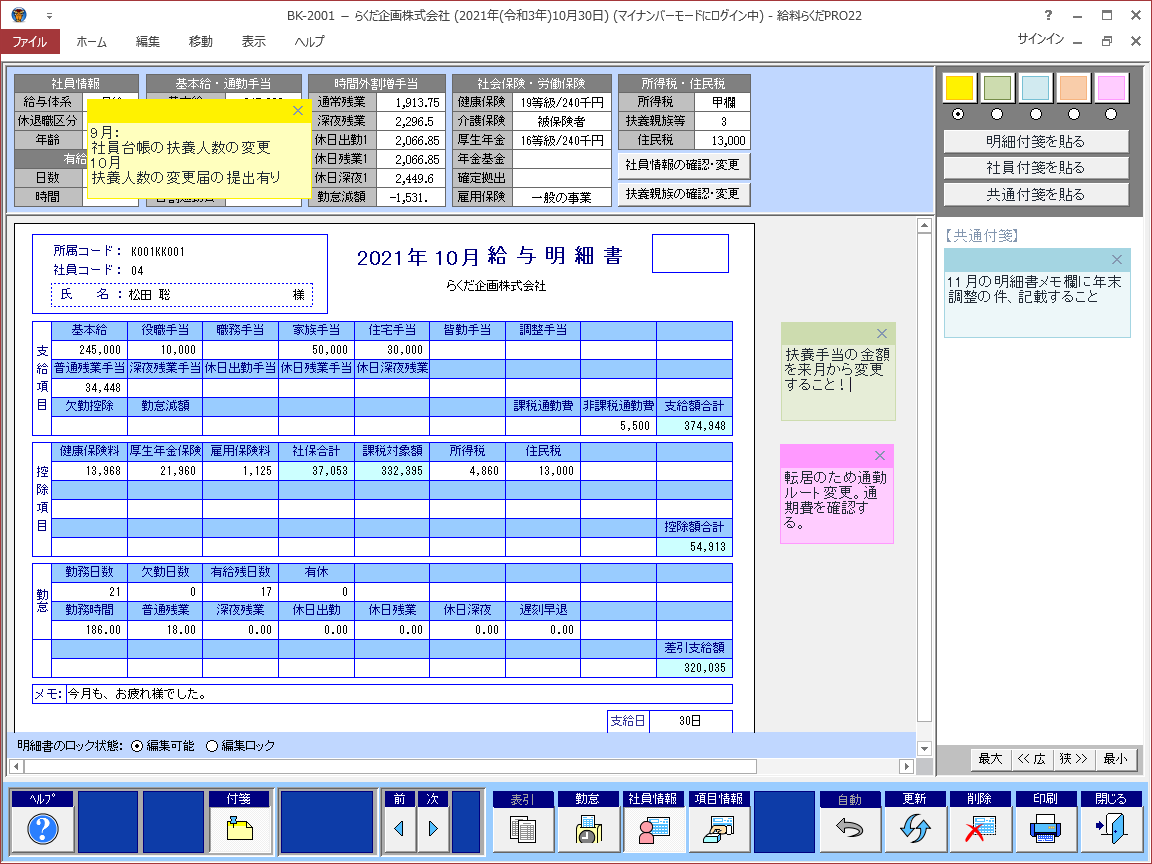Open the help question mark in title bar
The height and width of the screenshot is (864, 1152).
pos(1048,15)
